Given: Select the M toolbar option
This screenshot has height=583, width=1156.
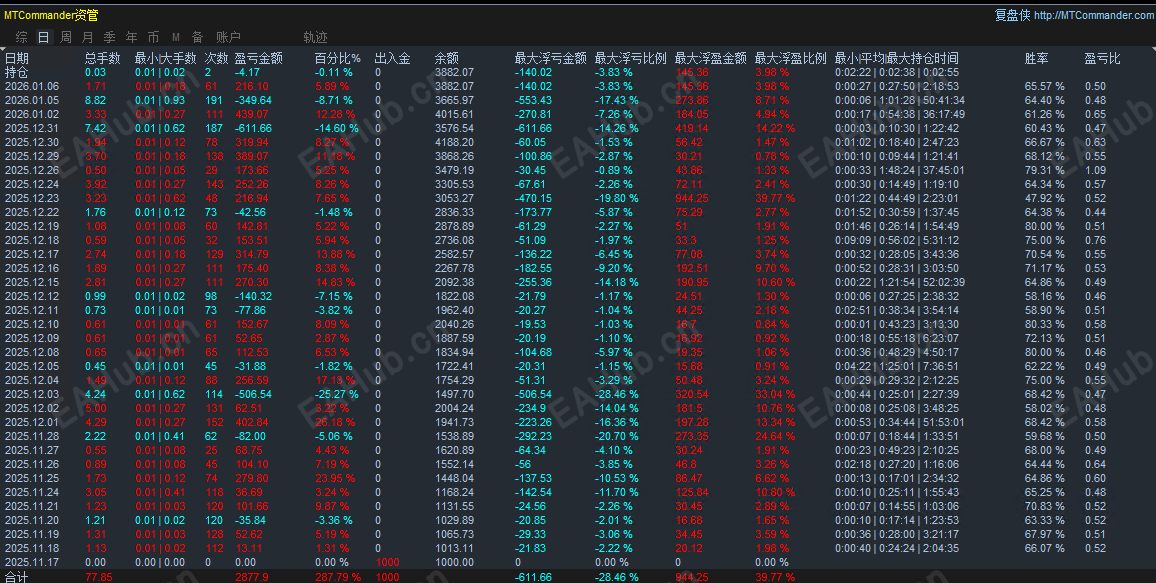Looking at the screenshot, I should 174,36.
